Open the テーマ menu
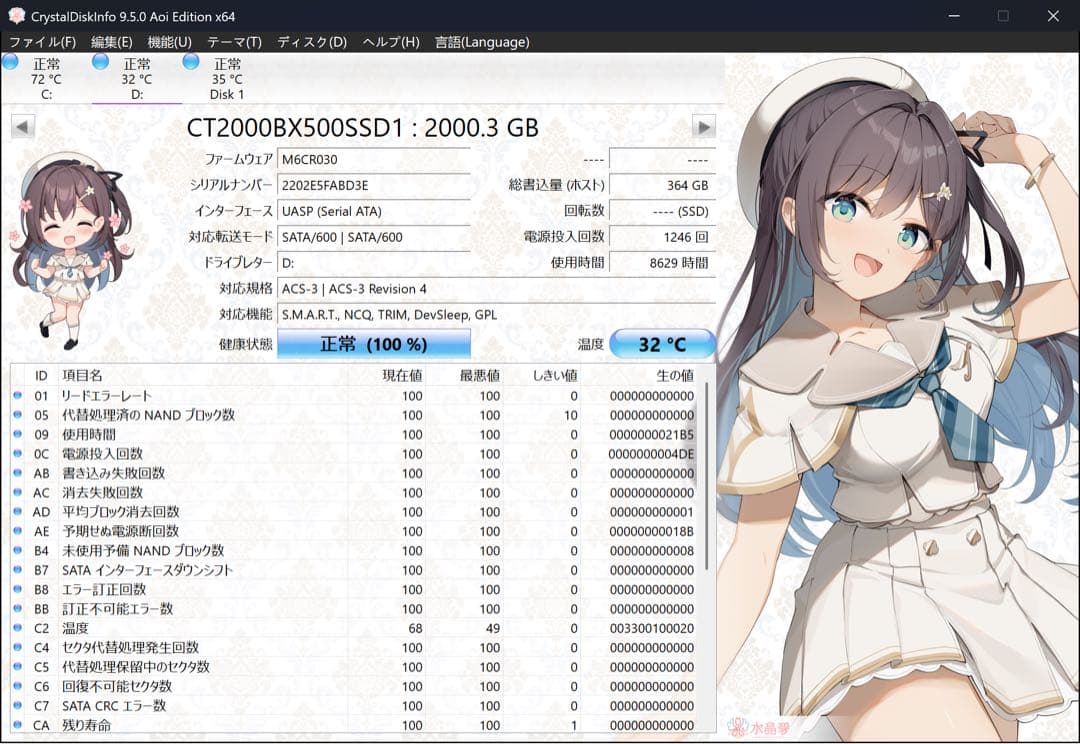 (x=235, y=42)
